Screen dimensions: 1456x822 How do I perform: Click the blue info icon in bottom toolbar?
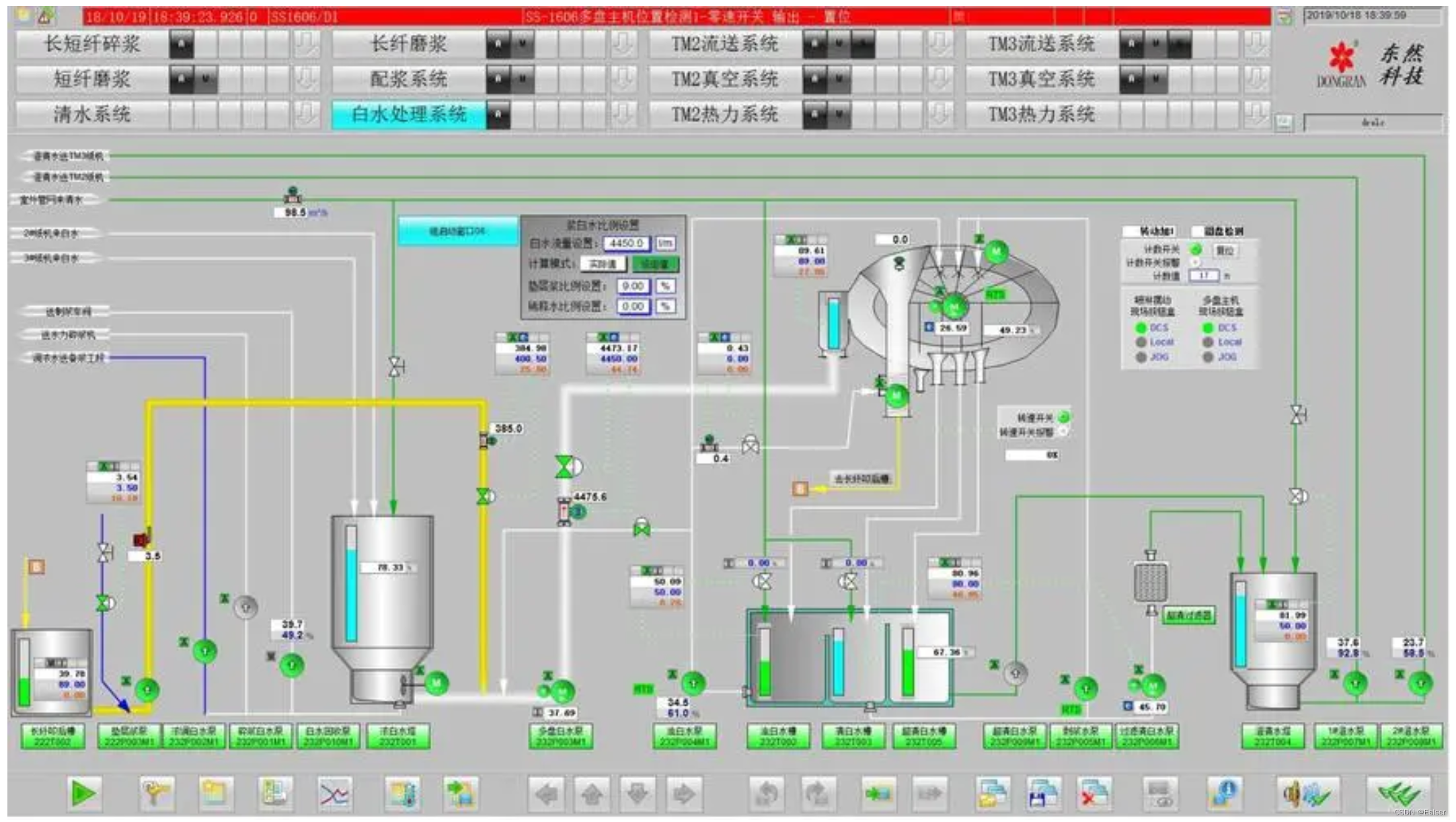[1223, 794]
